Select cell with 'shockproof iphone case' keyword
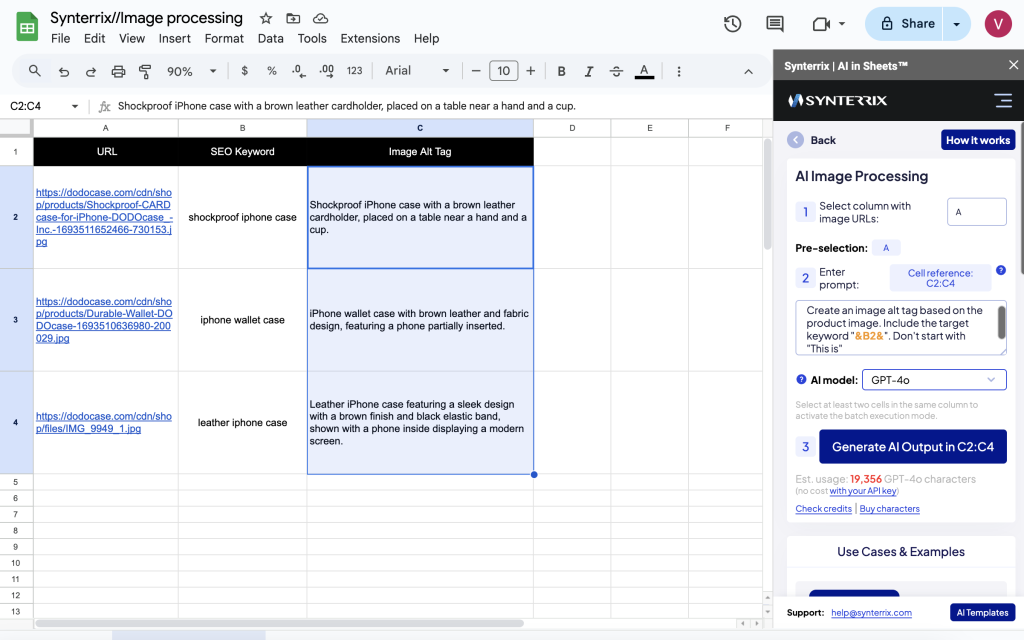The height and width of the screenshot is (640, 1024). tap(242, 217)
